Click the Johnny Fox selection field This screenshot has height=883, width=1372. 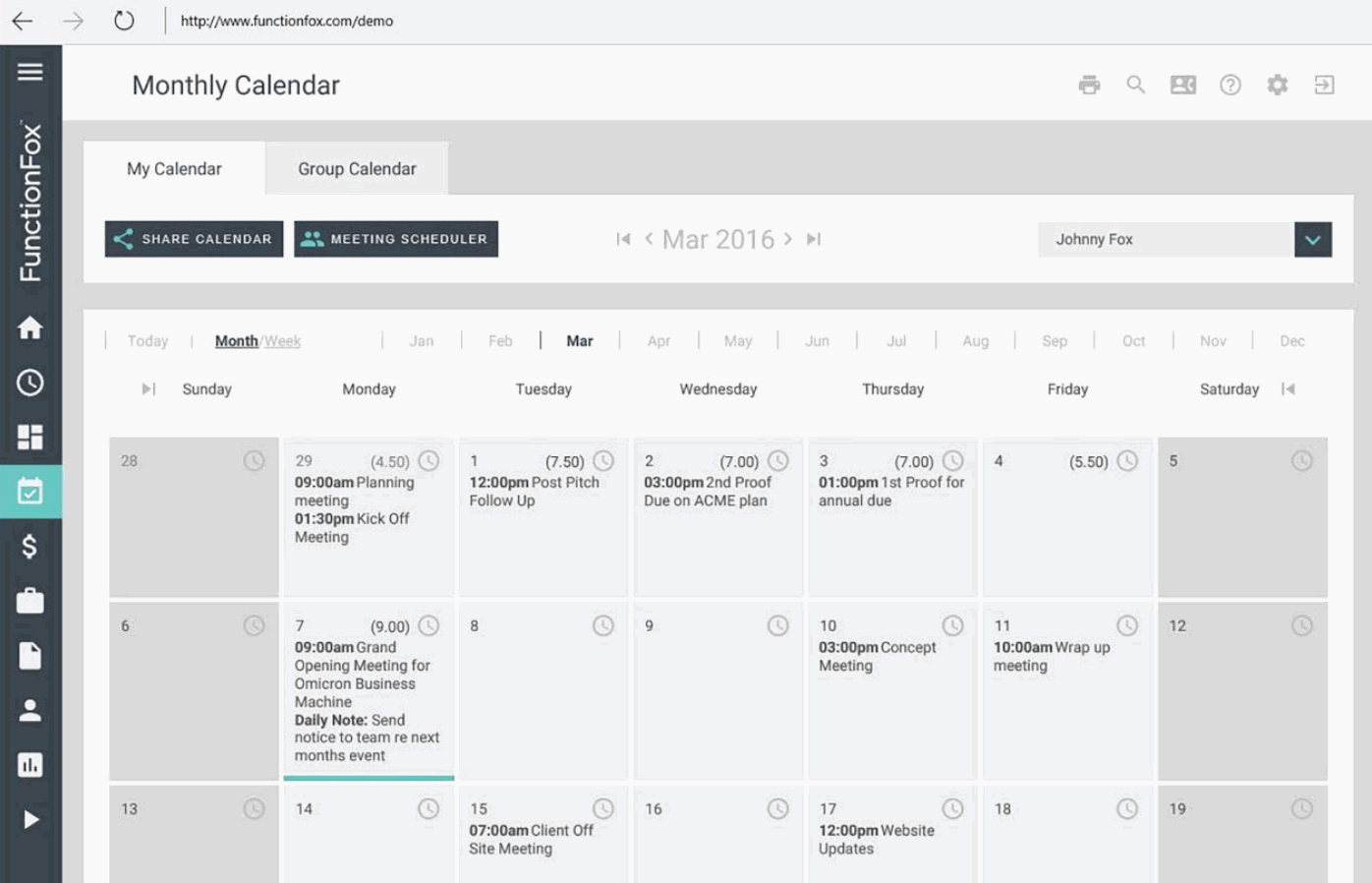1166,239
